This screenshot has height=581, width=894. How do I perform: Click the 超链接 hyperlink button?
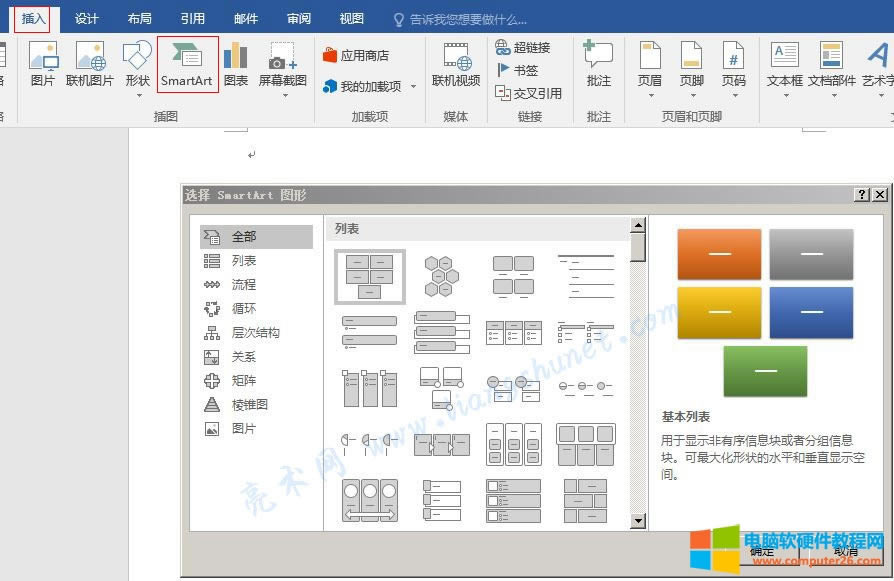tap(523, 47)
